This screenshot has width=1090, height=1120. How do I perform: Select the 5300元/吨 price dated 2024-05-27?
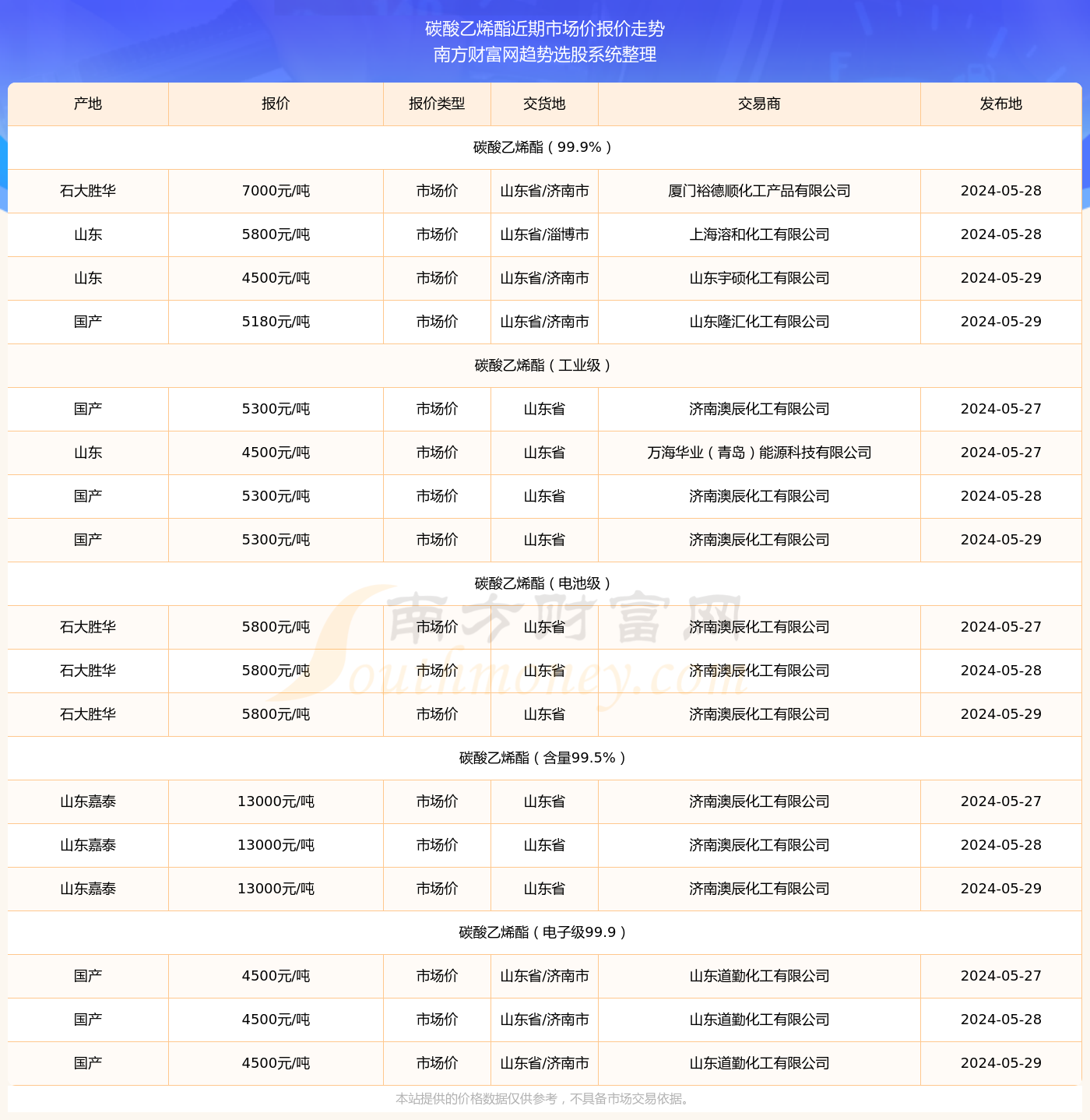[x=276, y=409]
